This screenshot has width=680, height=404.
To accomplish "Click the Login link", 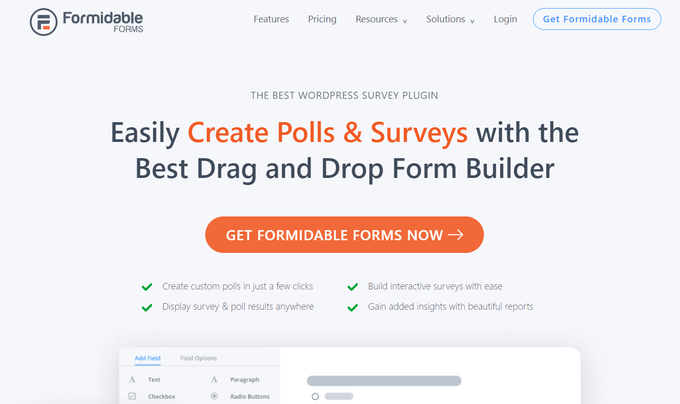I will [505, 19].
